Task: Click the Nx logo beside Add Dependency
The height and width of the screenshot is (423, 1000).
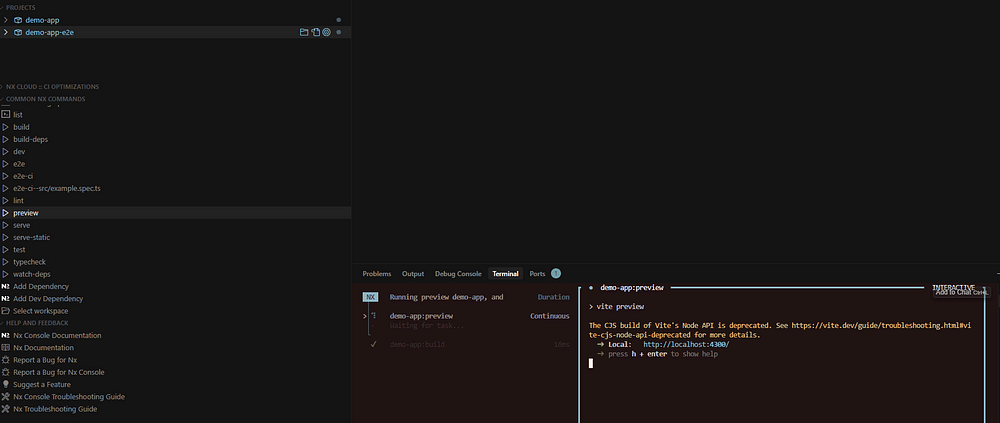Action: coord(6,286)
